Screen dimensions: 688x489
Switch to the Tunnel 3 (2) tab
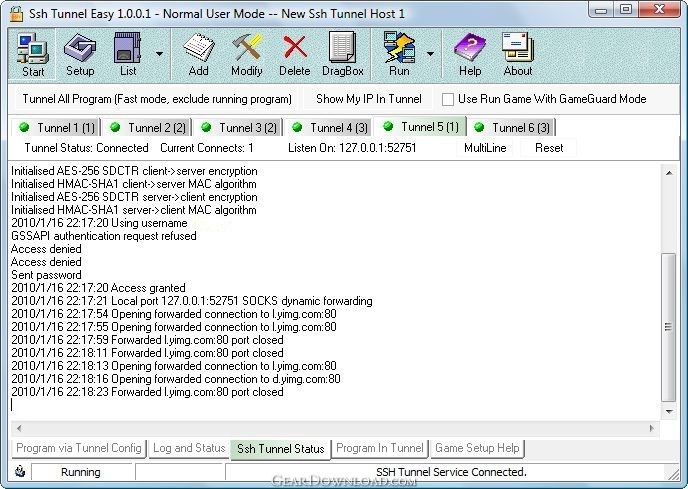pos(238,128)
